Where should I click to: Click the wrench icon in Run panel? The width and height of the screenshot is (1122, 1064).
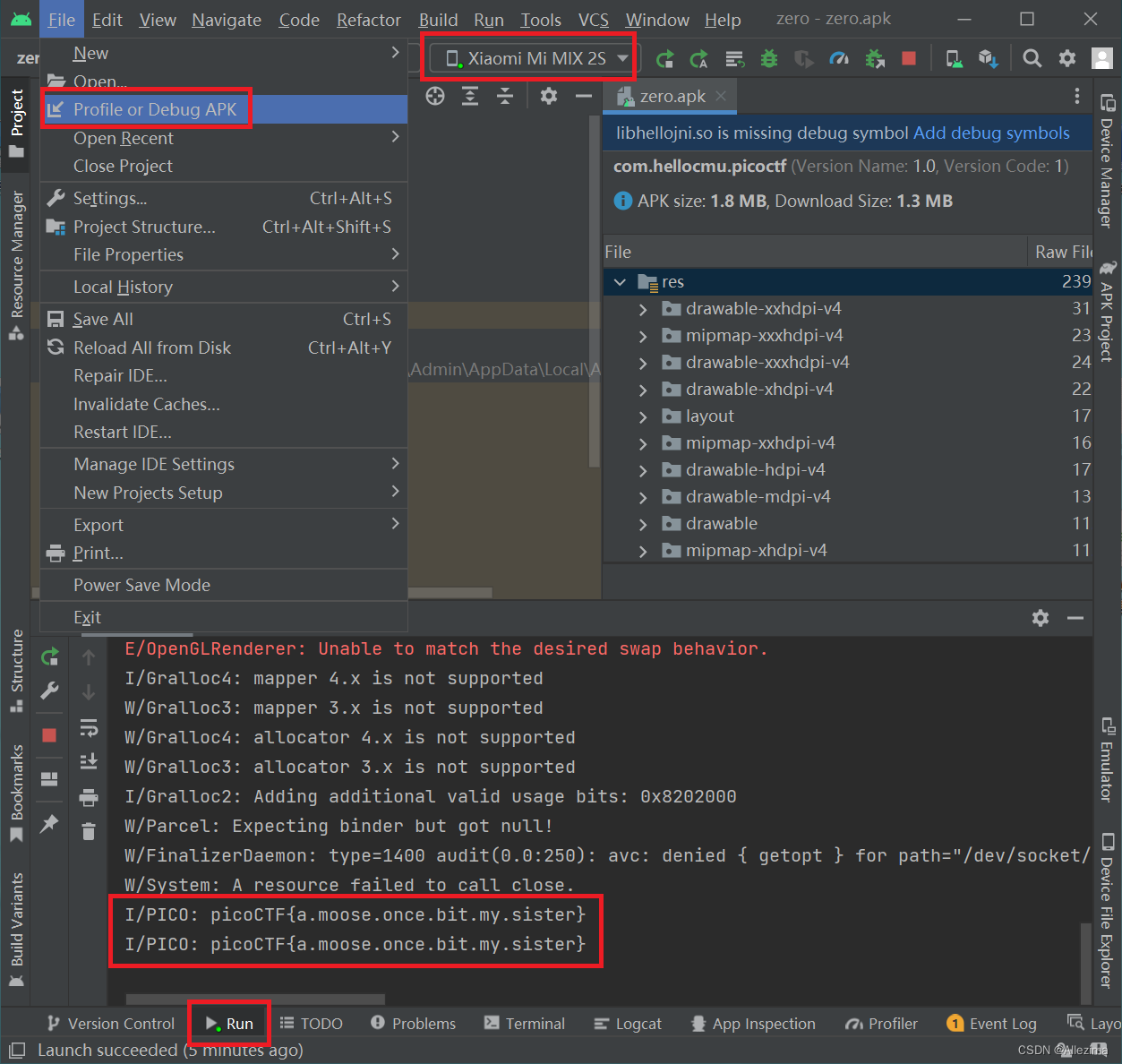[x=50, y=691]
